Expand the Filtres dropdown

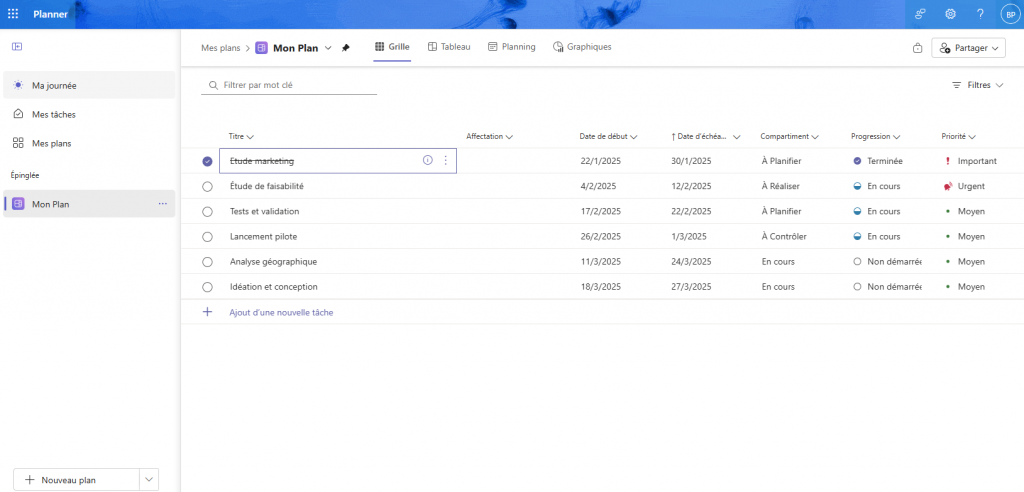point(977,86)
